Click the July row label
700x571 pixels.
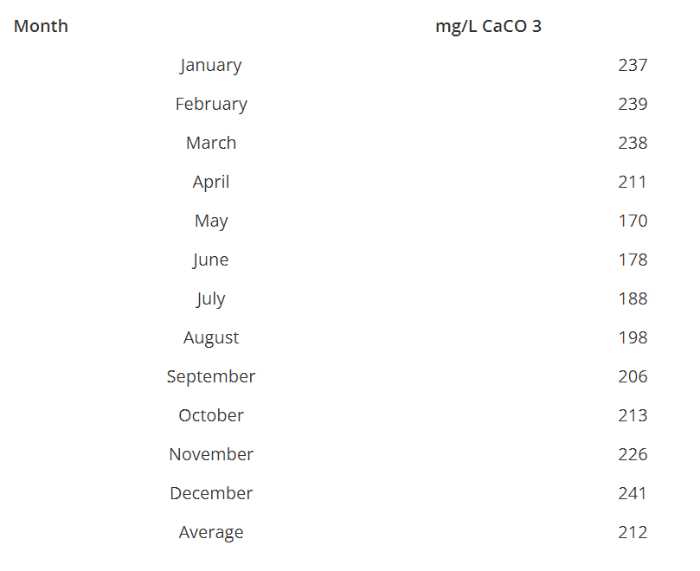tap(211, 299)
